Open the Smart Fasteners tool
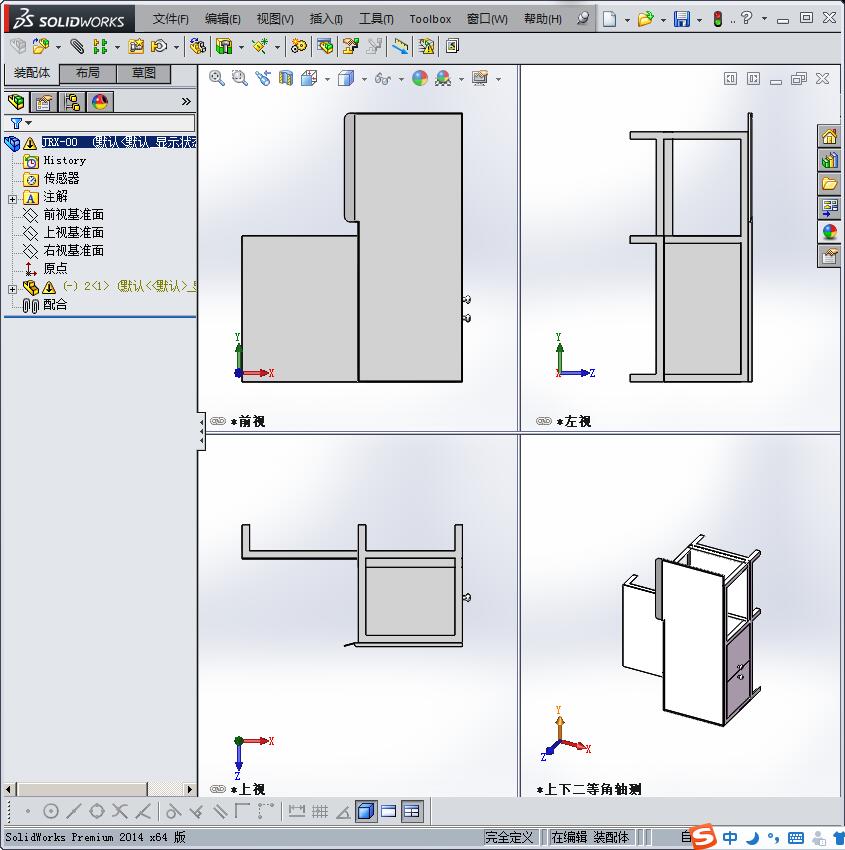The height and width of the screenshot is (850, 845). (136, 47)
